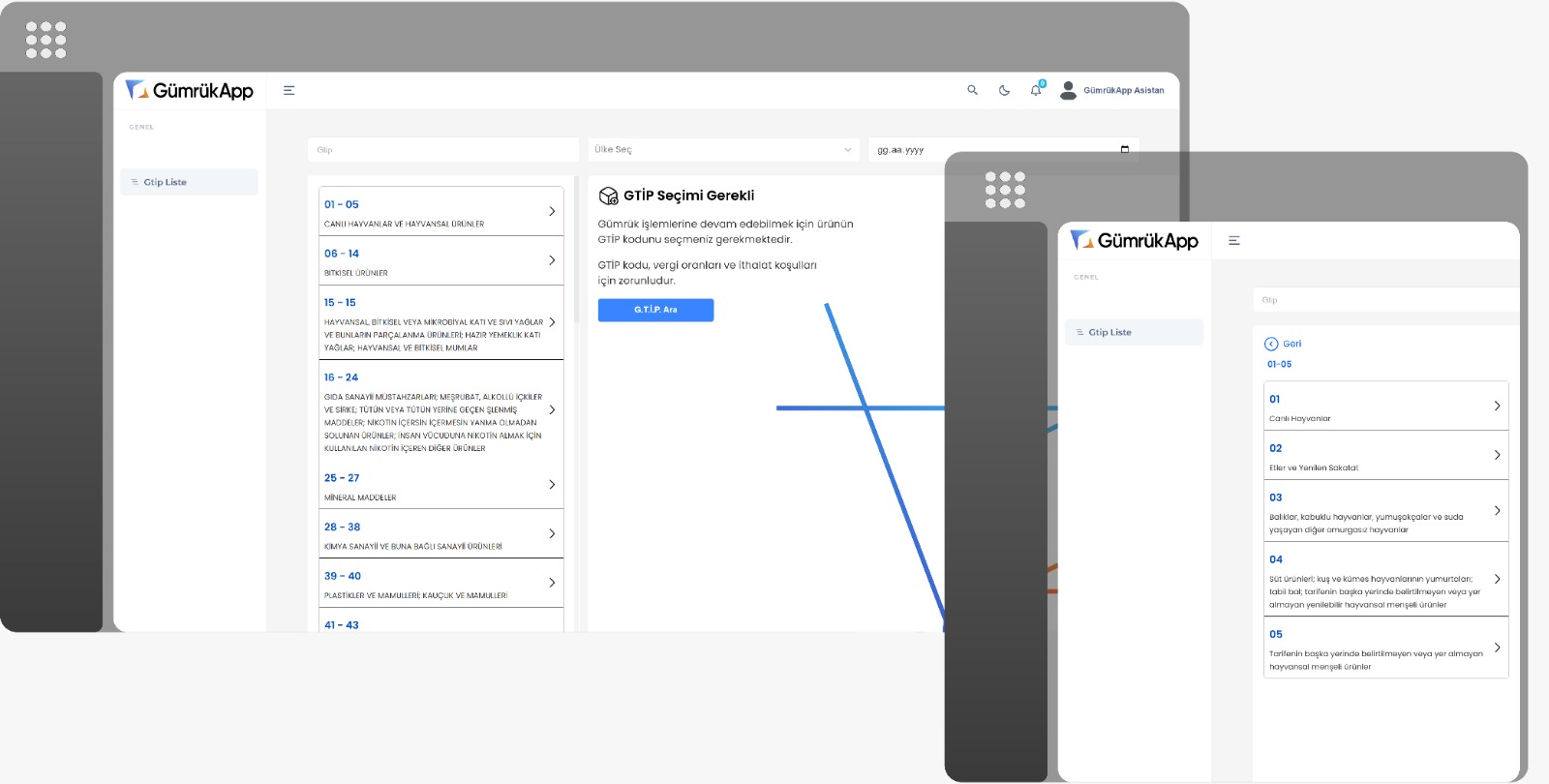Expand the 25 - 27 Mineral Maddeler row
1549x784 pixels.
(x=440, y=485)
